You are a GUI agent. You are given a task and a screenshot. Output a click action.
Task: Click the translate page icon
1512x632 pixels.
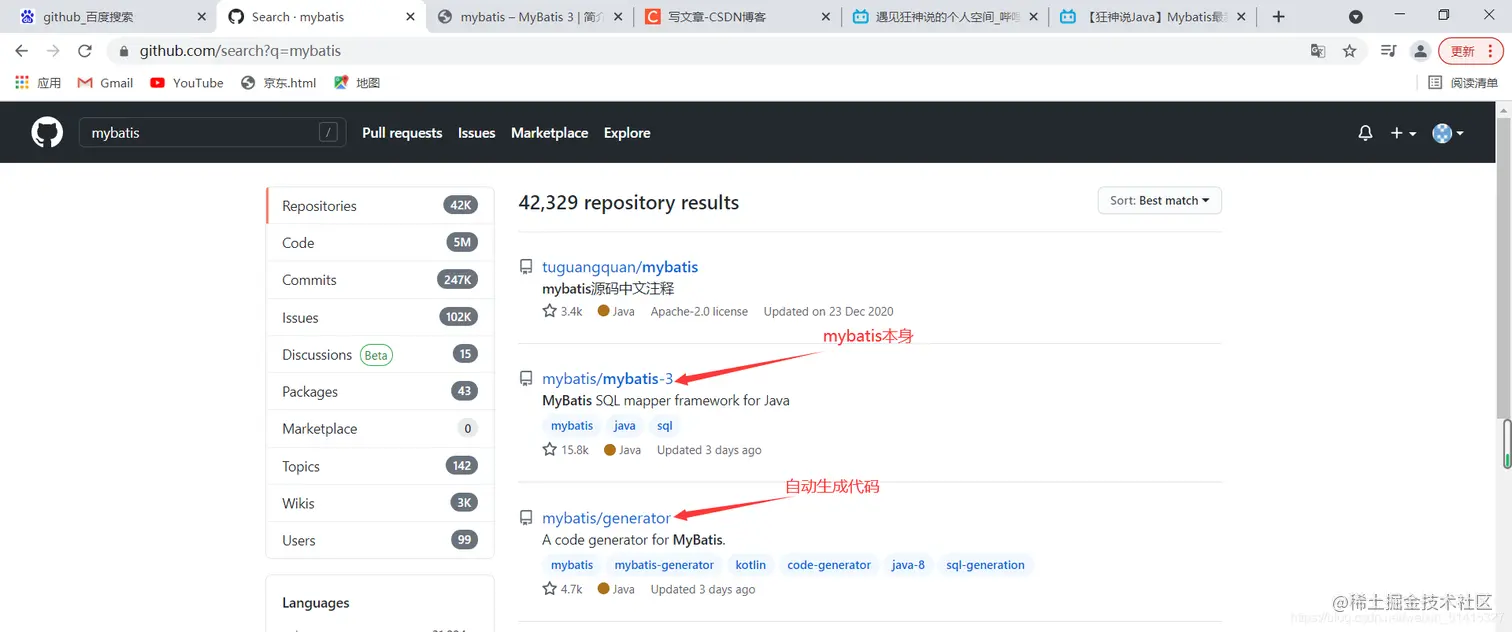click(1318, 51)
